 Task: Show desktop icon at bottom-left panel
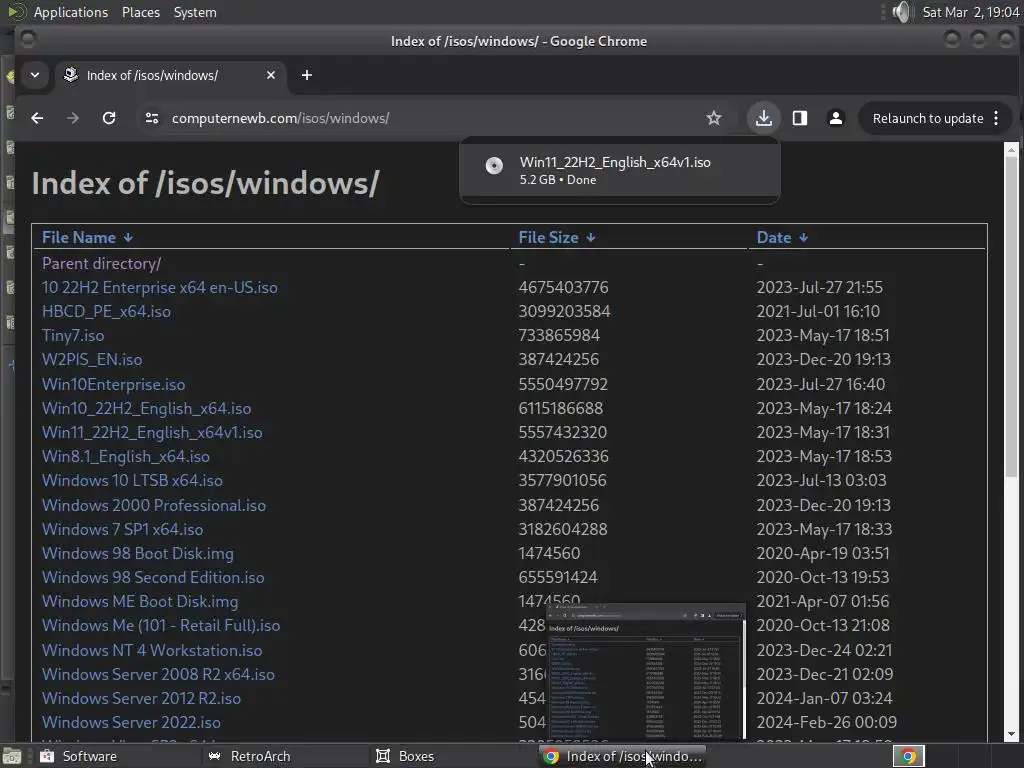[11, 756]
